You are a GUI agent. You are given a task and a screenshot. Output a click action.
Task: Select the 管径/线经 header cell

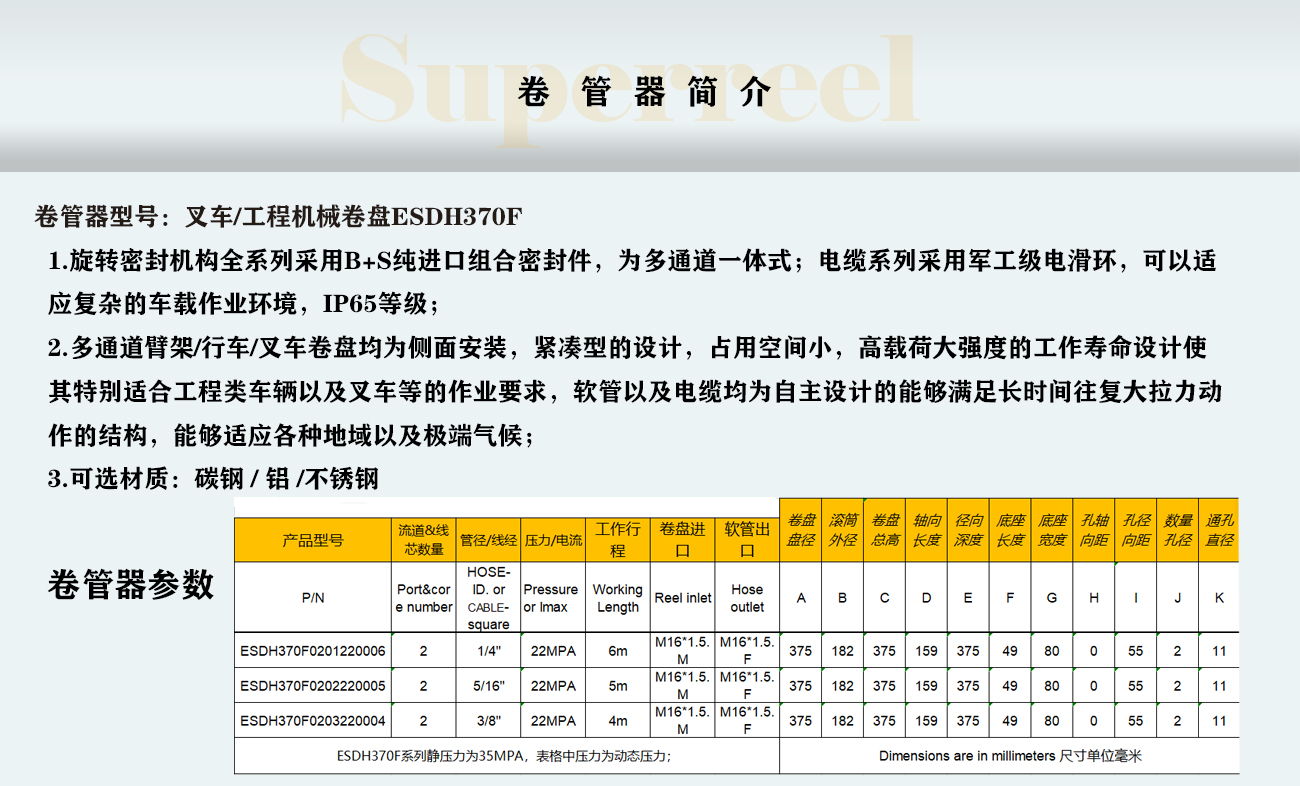[x=488, y=540]
